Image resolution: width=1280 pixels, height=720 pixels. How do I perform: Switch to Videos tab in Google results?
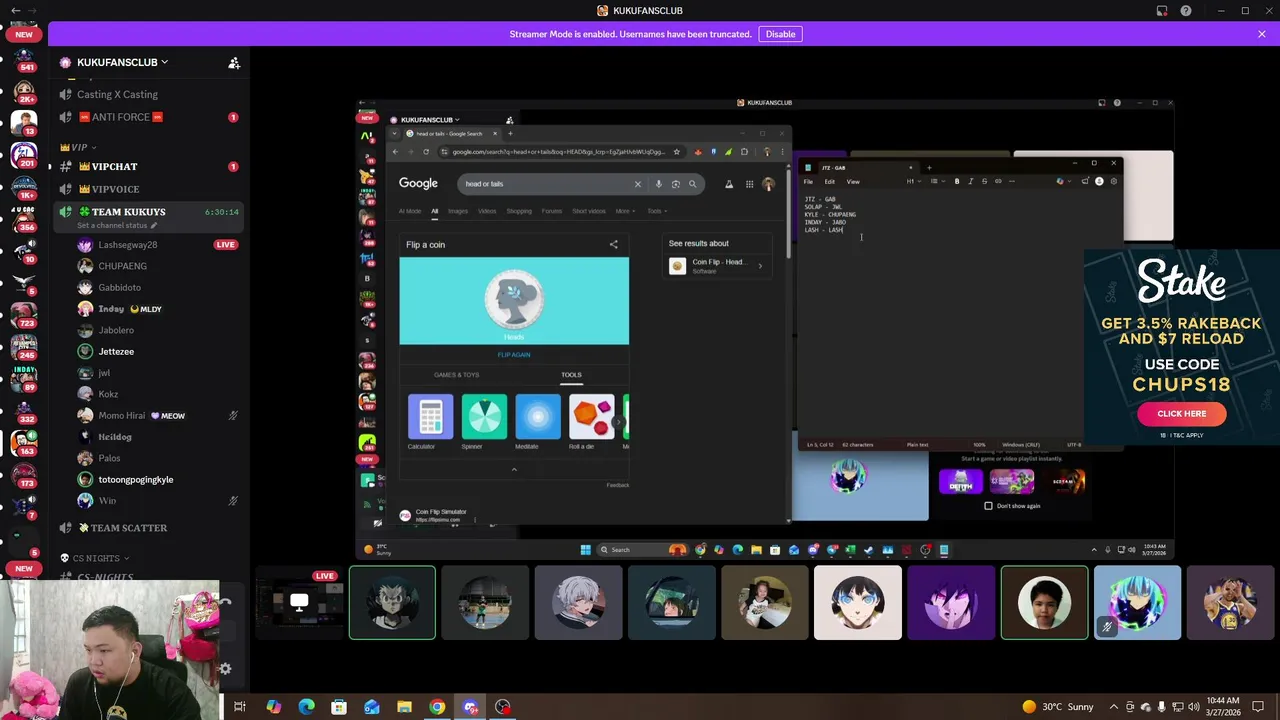487,211
